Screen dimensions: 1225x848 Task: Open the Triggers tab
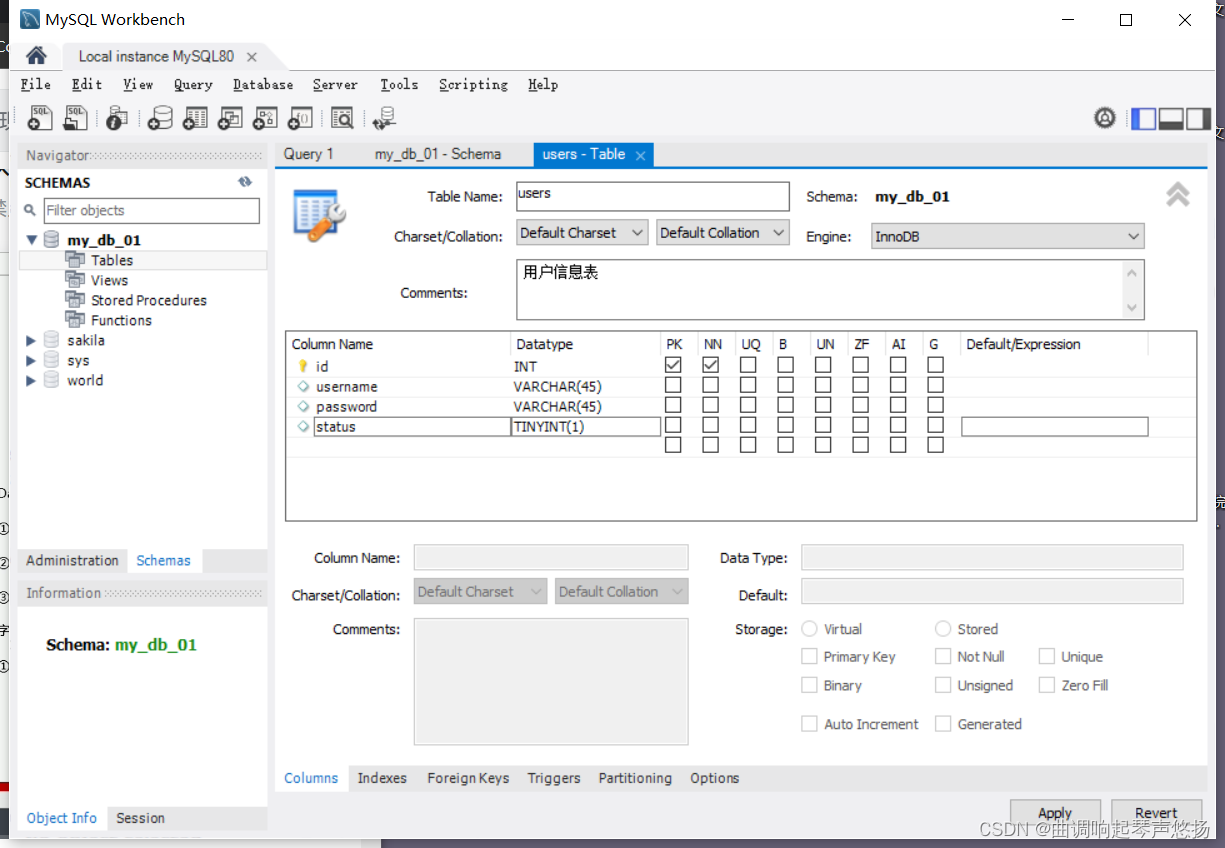click(554, 778)
